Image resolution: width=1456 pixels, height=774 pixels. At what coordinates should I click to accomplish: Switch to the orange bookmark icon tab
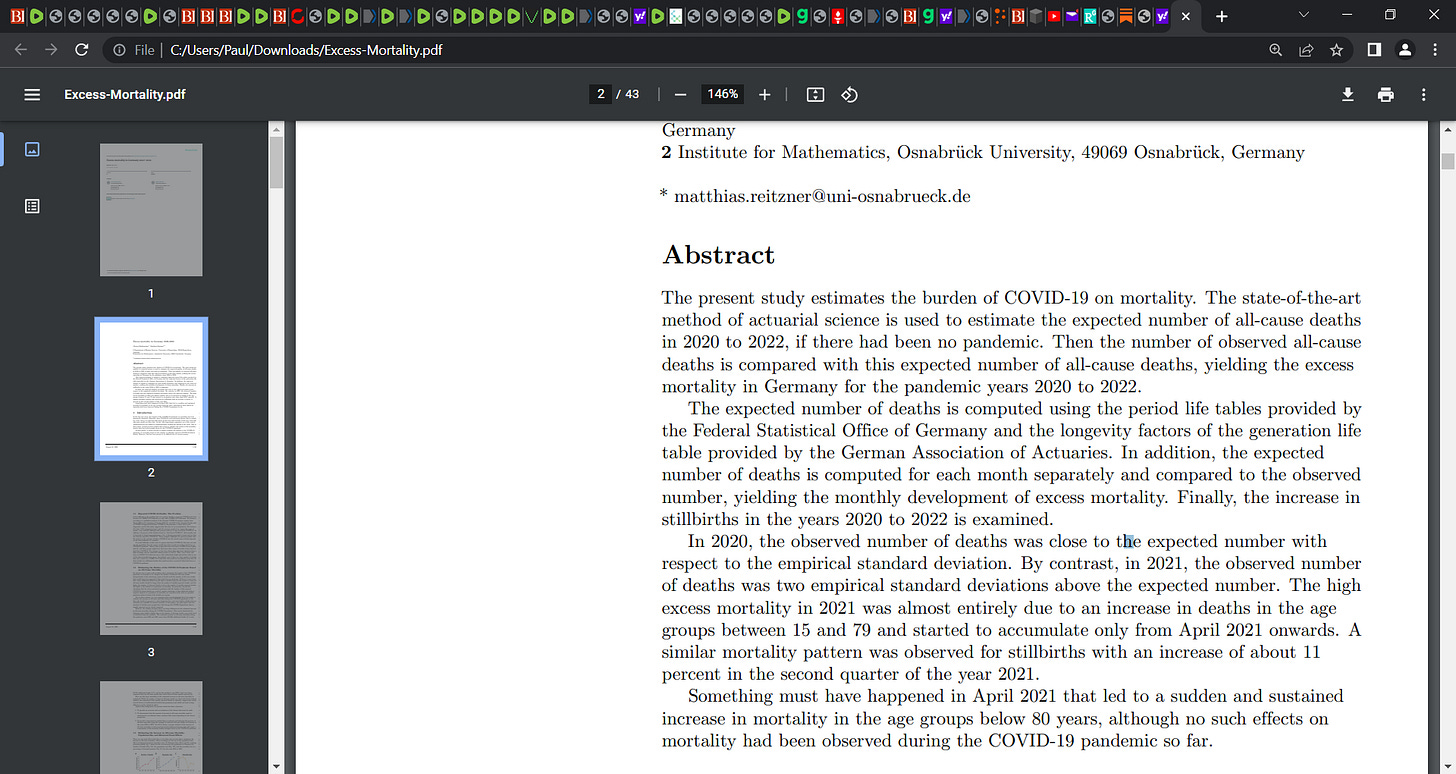pyautogui.click(x=1125, y=17)
